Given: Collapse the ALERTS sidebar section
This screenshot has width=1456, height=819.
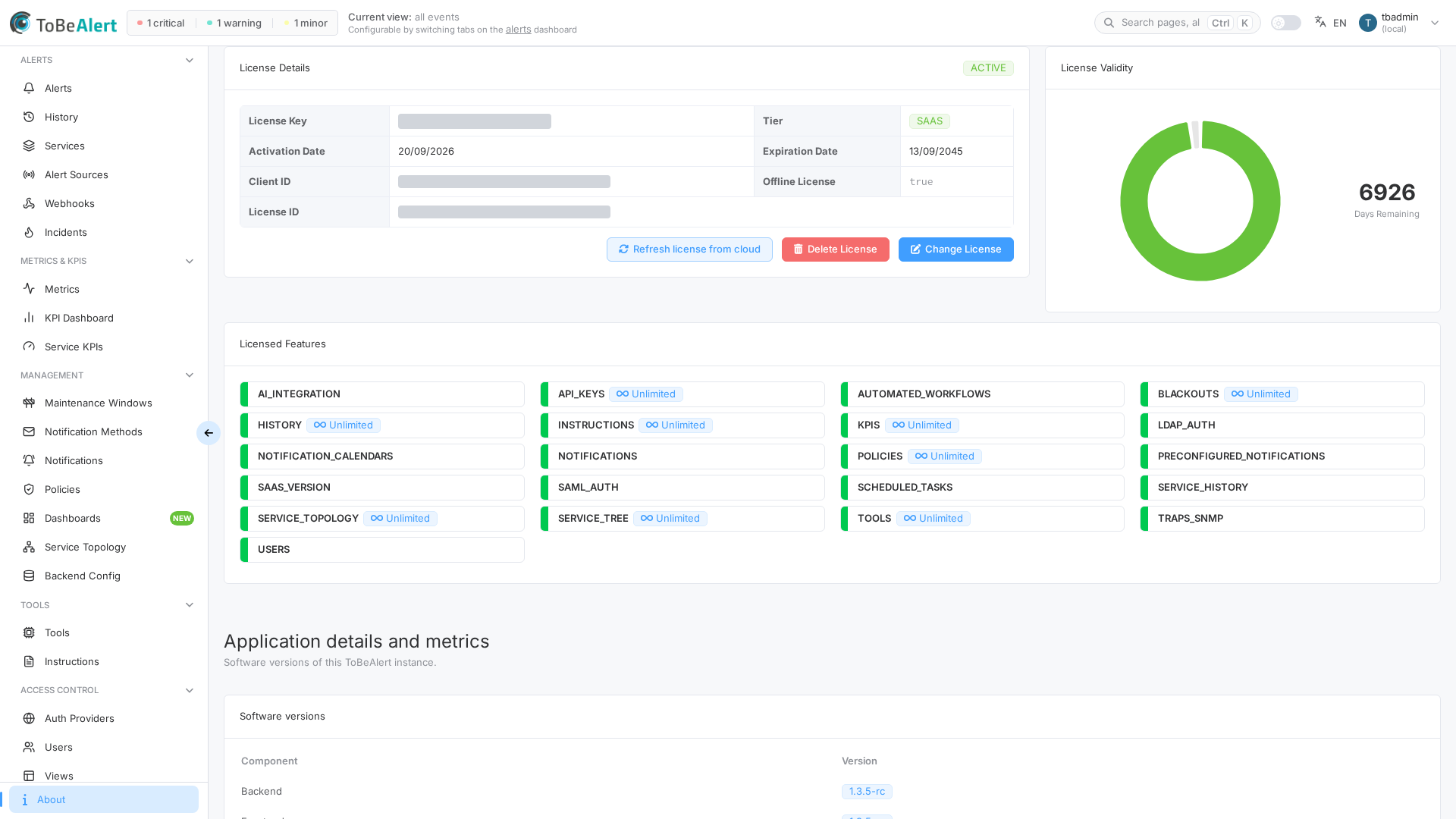Looking at the screenshot, I should (190, 60).
